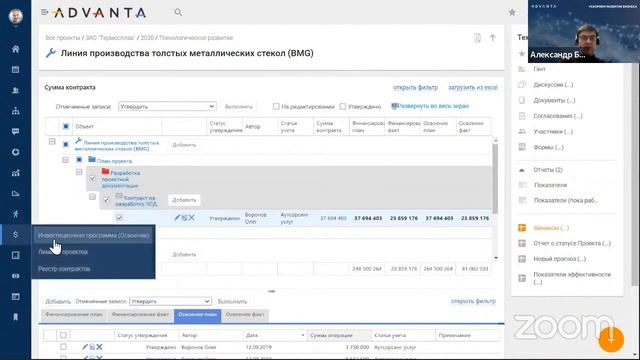
Task: Open calendar icon in left sidebar
Action: pos(16,70)
